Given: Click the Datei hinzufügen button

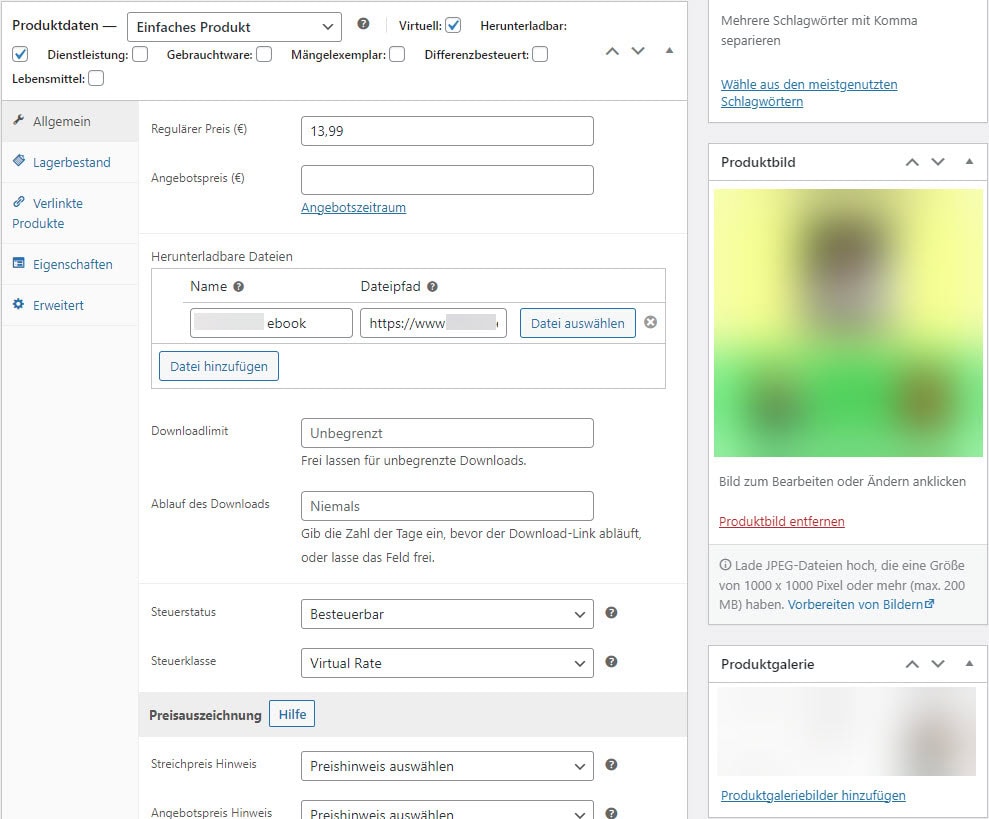Looking at the screenshot, I should tap(219, 366).
